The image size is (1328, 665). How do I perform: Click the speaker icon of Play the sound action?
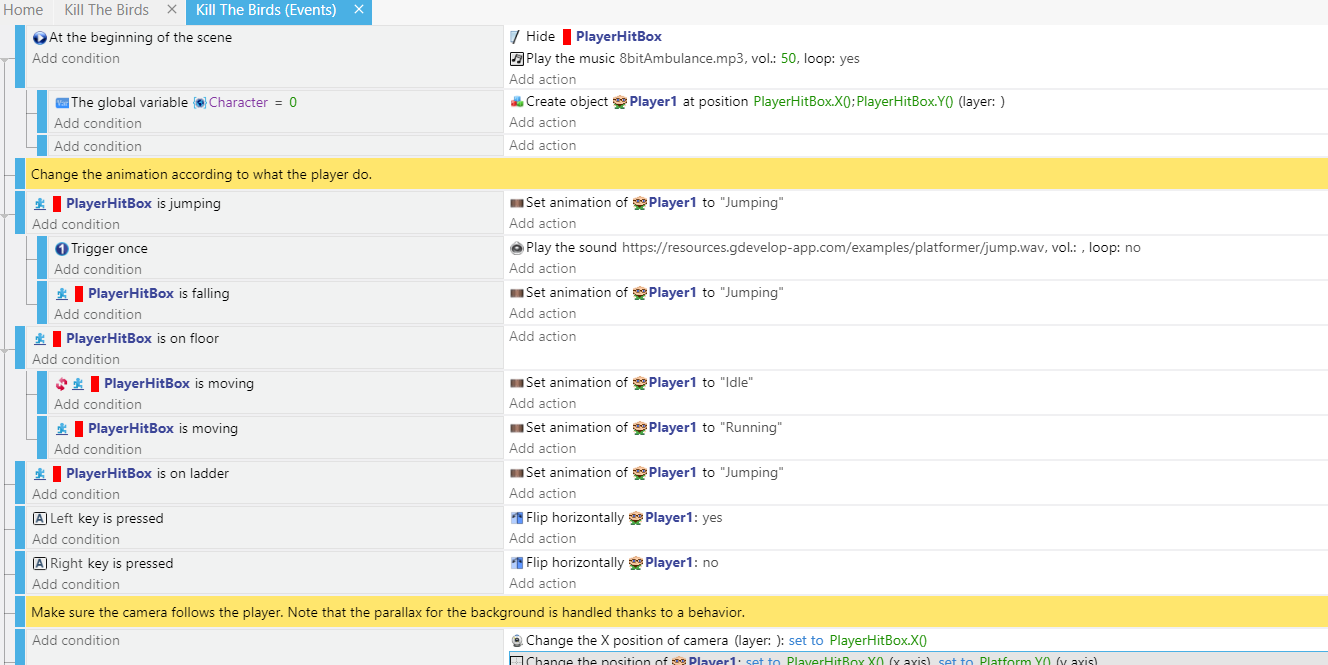[516, 248]
